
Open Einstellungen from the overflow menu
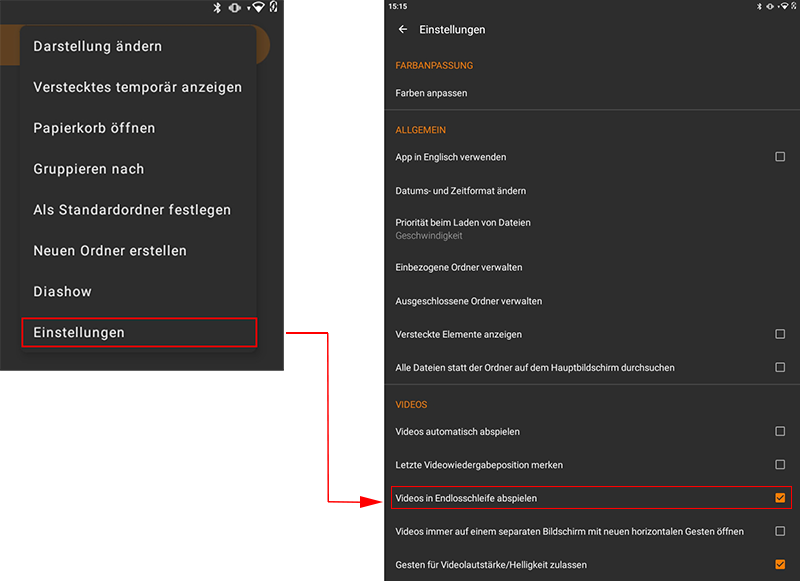[x=139, y=333]
